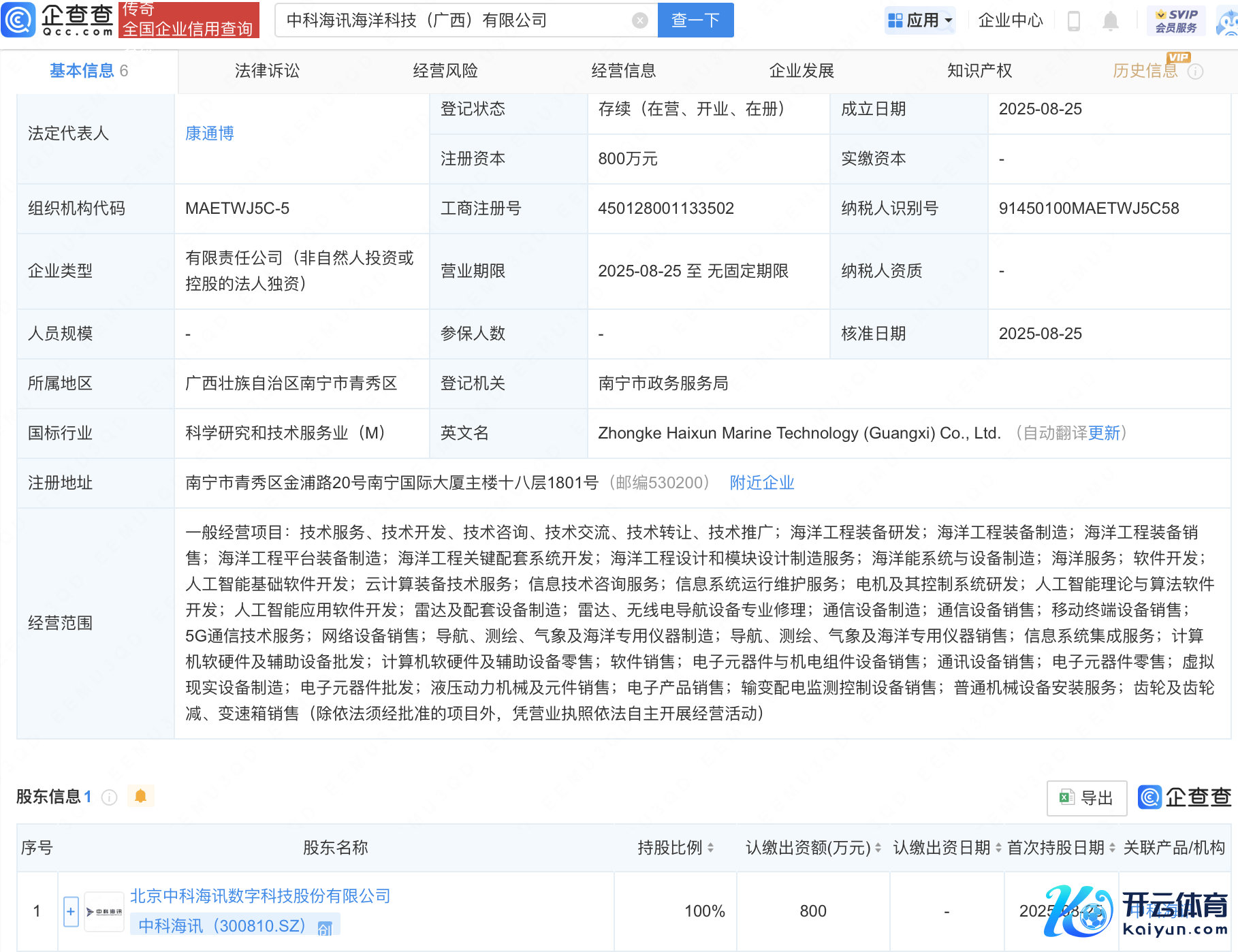The height and width of the screenshot is (952, 1238).
Task: Open the mobile app phone icon
Action: [x=1074, y=21]
